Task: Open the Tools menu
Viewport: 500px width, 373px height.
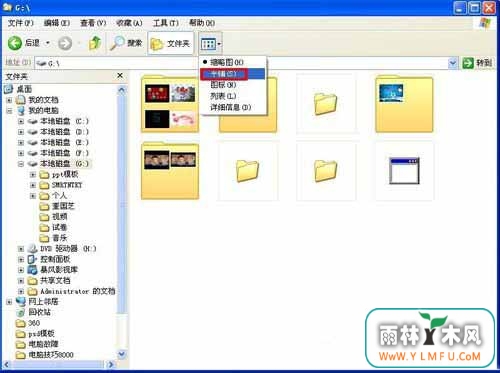Action: (x=165, y=23)
